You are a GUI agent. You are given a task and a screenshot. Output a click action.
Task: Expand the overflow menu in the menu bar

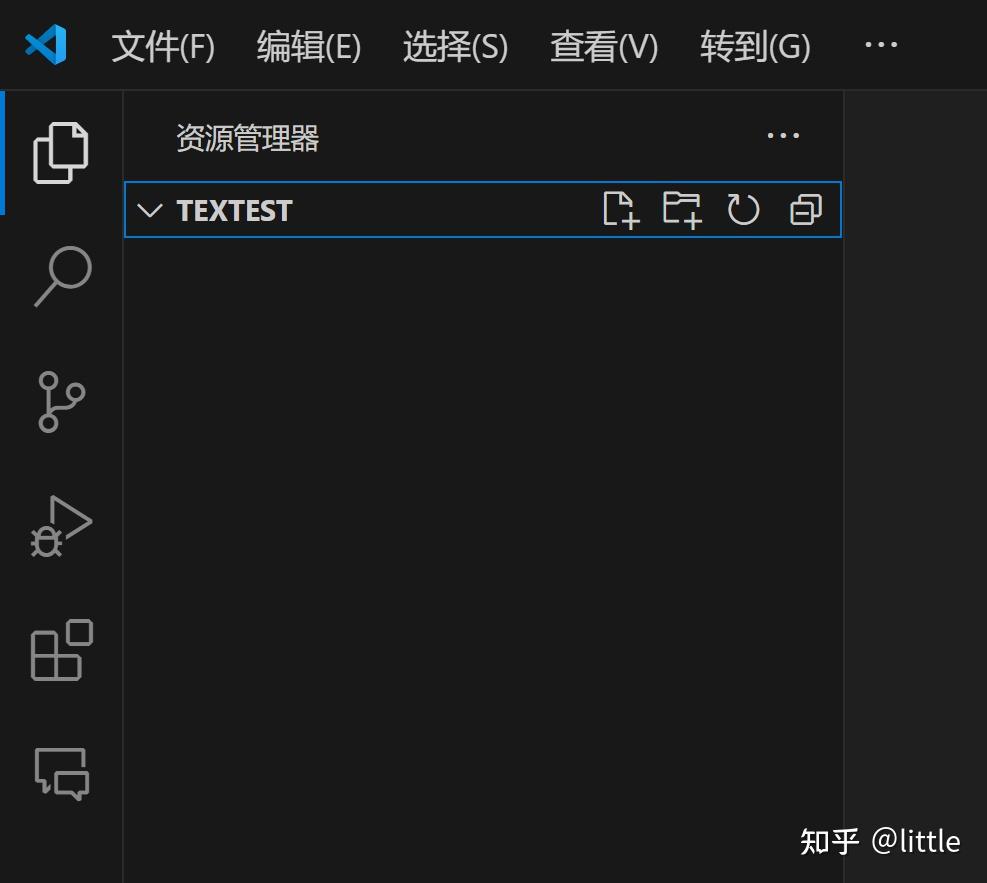(879, 45)
